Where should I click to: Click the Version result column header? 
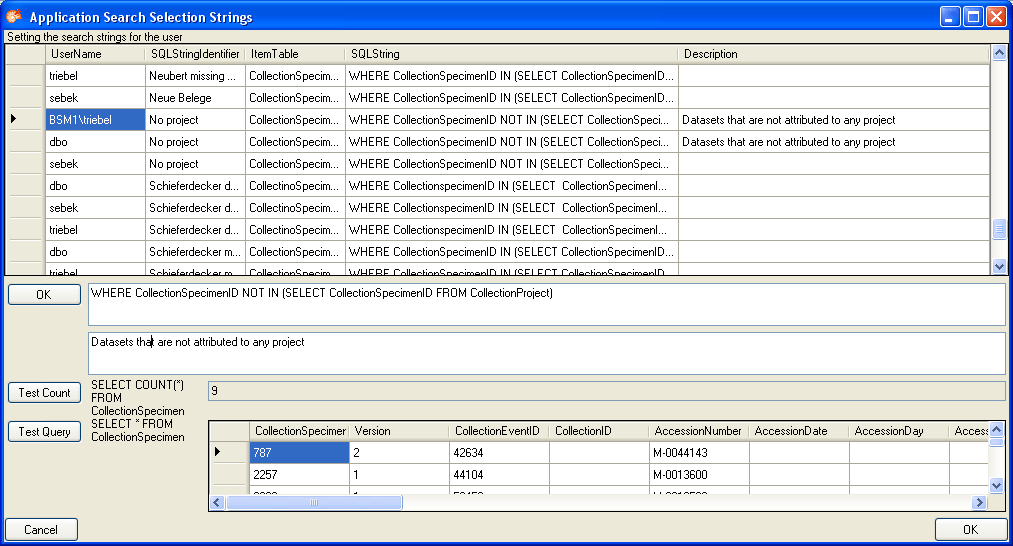click(399, 431)
